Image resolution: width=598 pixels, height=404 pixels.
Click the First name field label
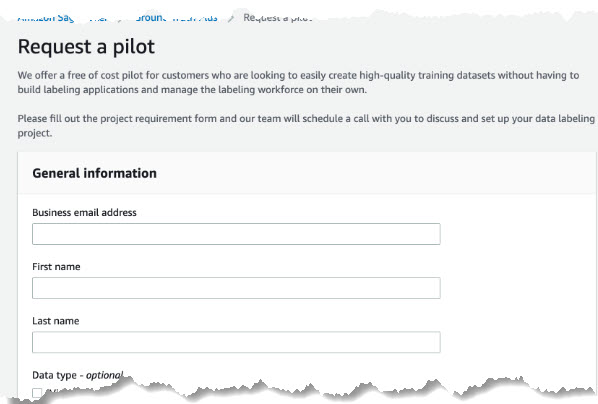click(x=56, y=267)
